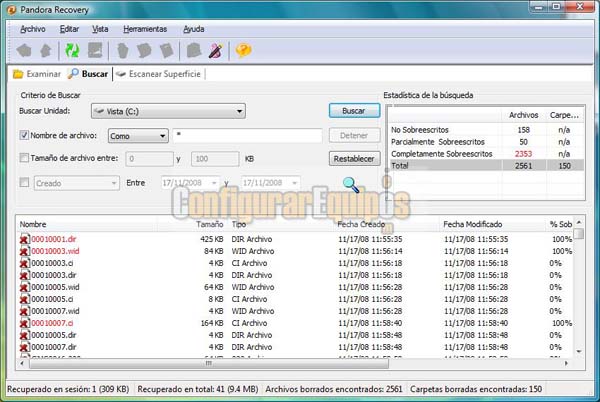Click the Archivos column header in statistics
Viewport: 600px width, 402px height.
pos(523,115)
